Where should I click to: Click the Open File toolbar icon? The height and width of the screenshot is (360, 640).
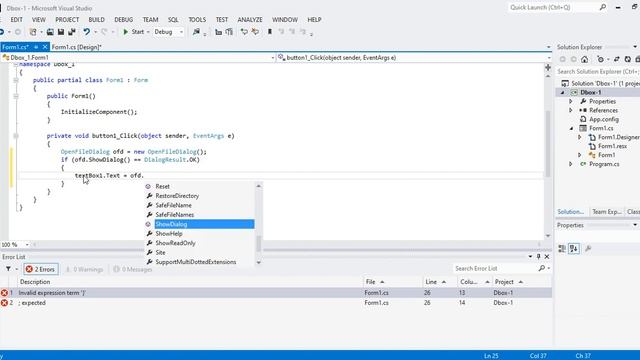point(50,32)
